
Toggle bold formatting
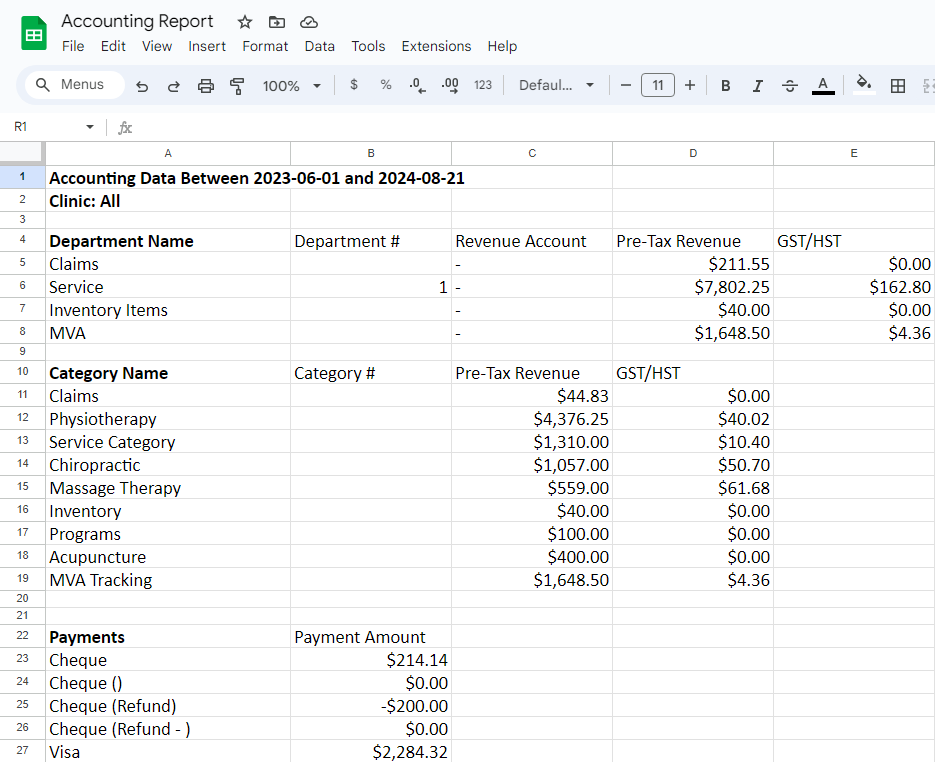point(726,86)
